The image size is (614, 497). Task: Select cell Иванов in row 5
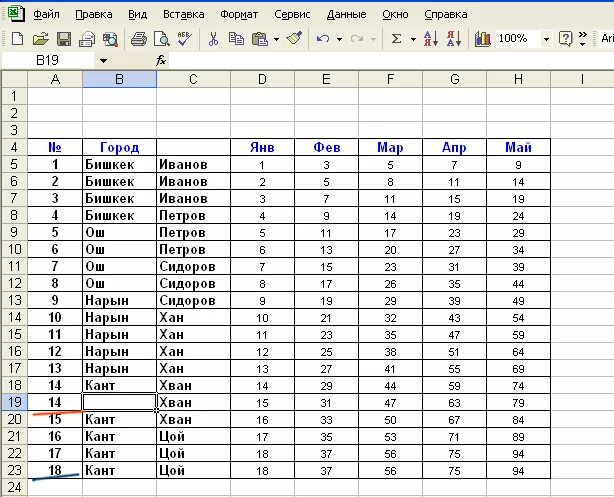[193, 164]
